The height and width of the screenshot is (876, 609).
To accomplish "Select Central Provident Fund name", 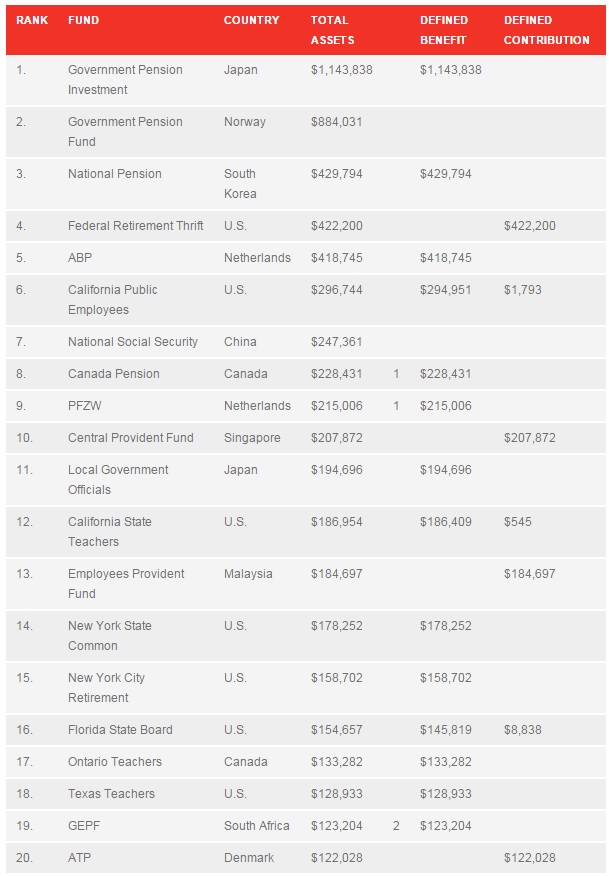I will coord(128,438).
